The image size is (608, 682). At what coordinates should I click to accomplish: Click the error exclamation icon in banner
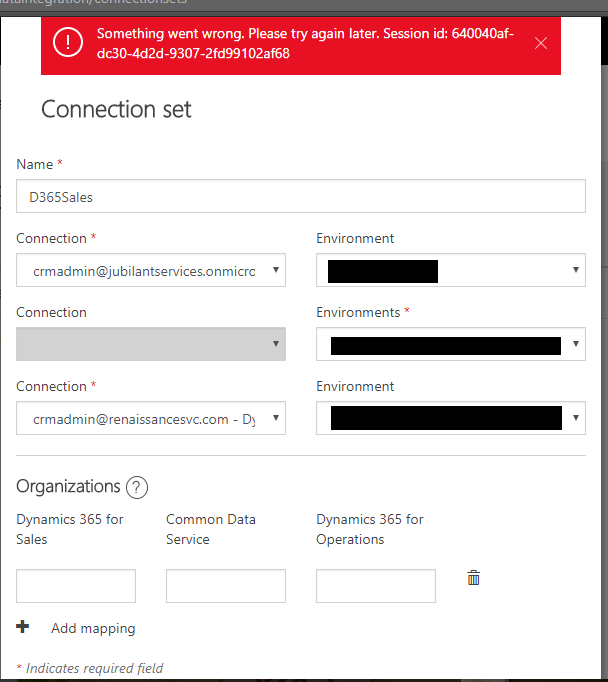click(68, 42)
